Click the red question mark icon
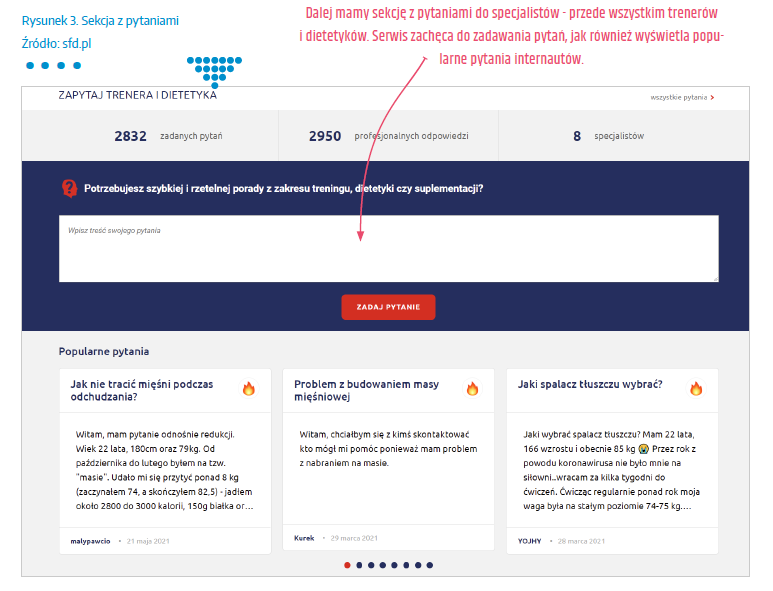The image size is (773, 591). (x=69, y=188)
